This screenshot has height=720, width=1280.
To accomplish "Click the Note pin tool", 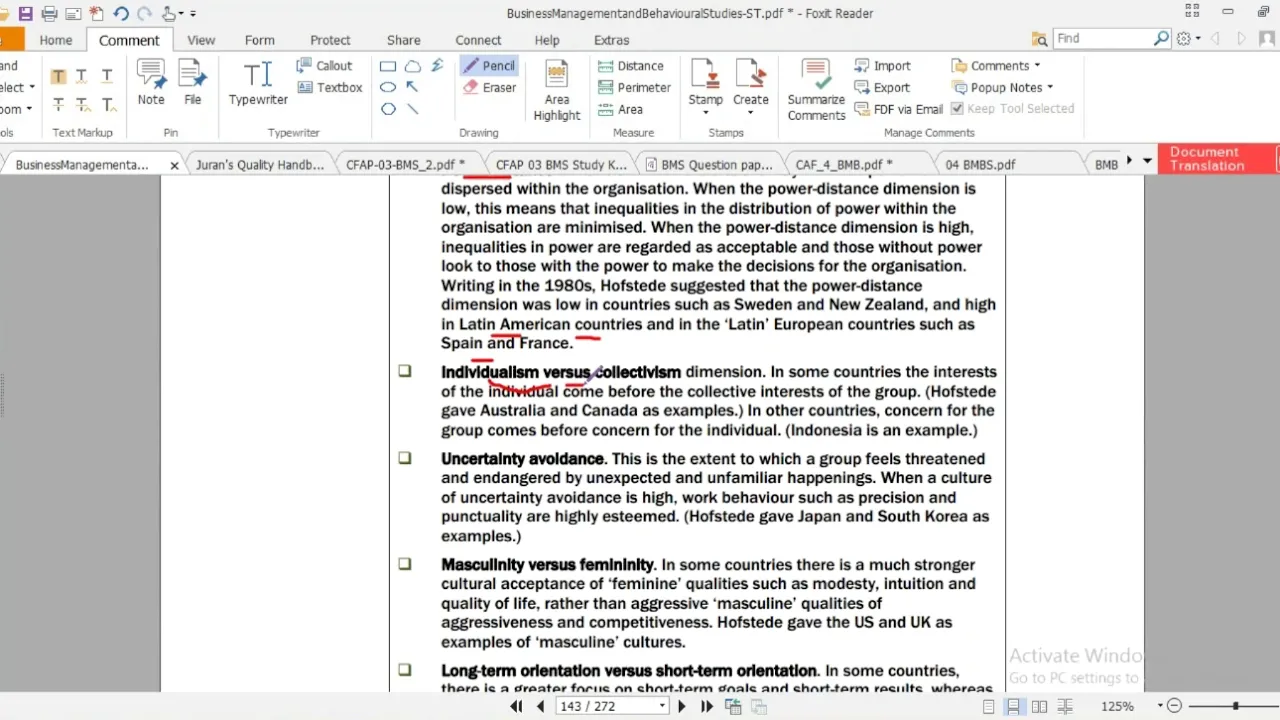I will tap(151, 82).
